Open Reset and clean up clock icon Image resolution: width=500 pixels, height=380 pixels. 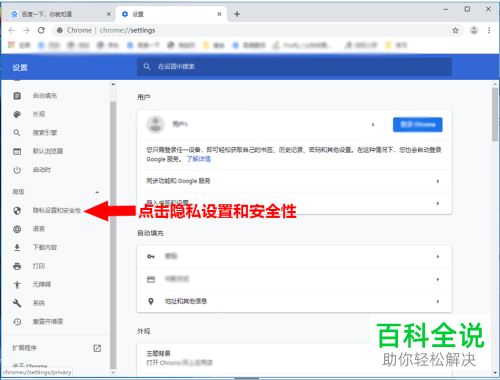(x=17, y=322)
